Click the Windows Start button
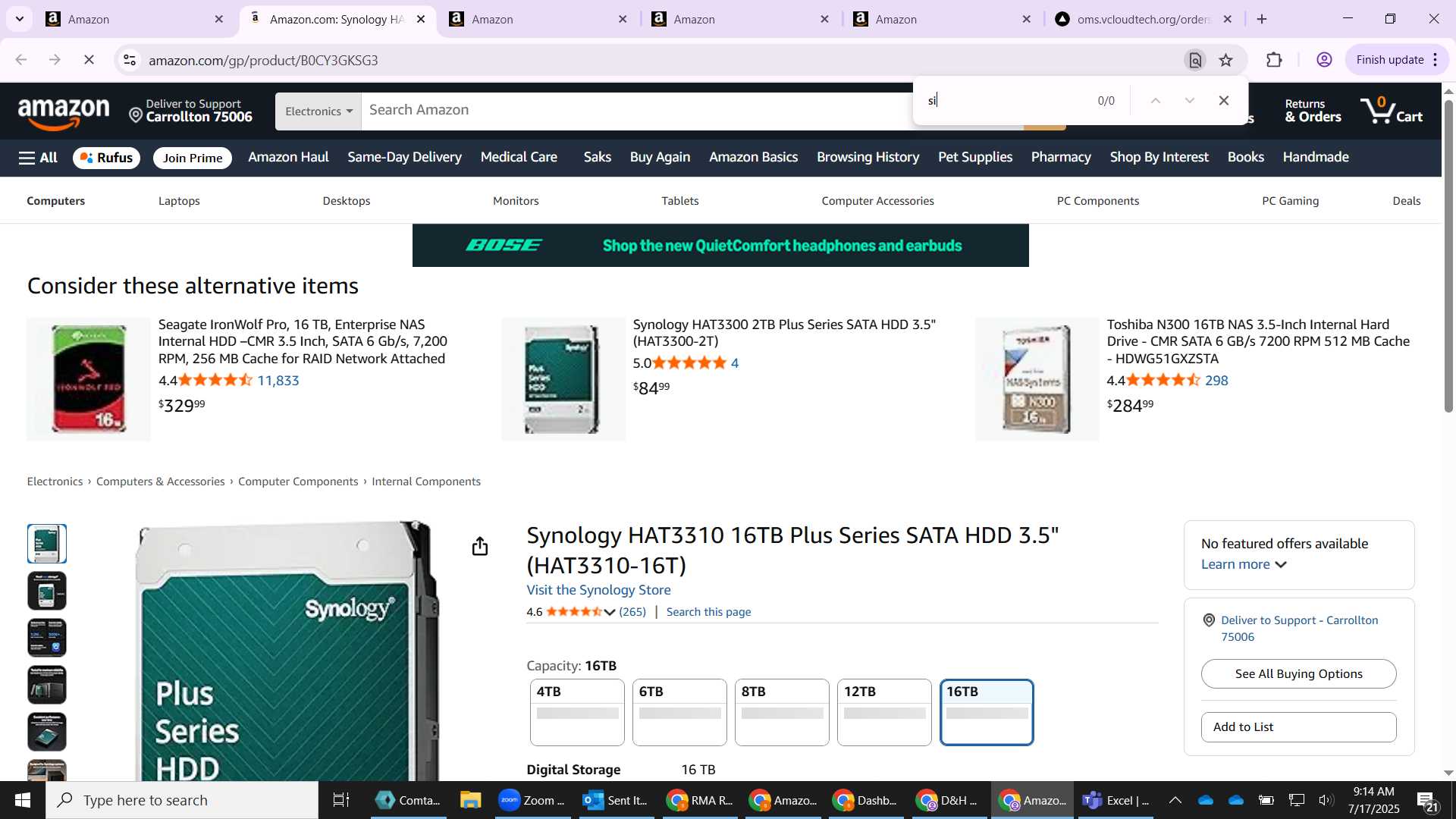 point(22,800)
